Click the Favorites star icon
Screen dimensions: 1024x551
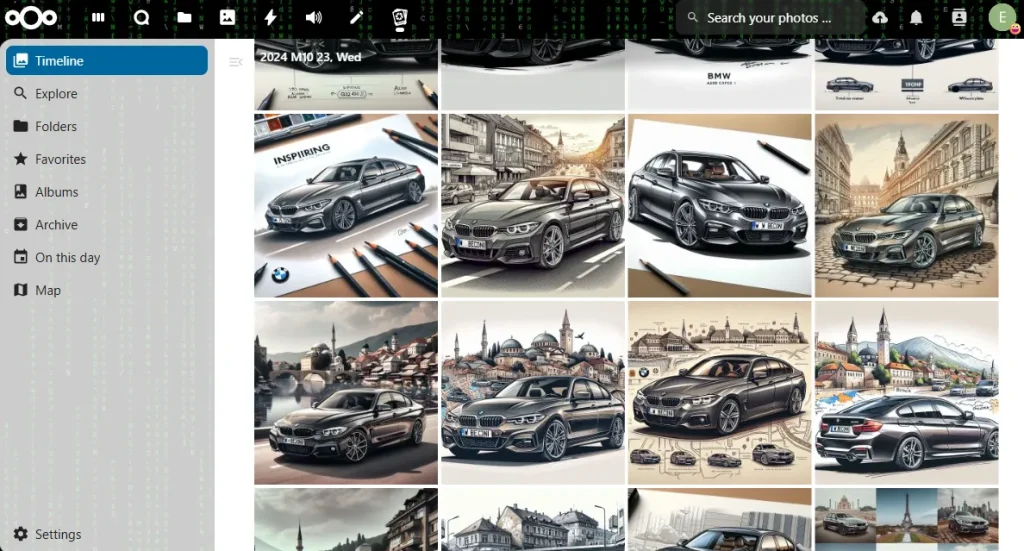coord(21,159)
